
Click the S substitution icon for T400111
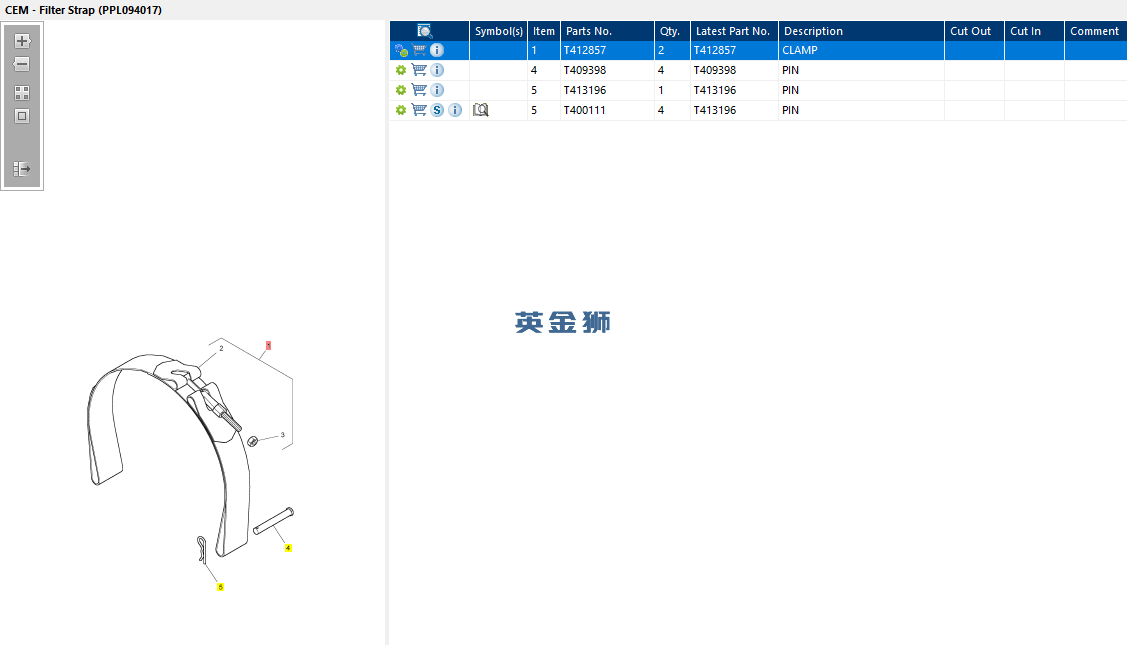pyautogui.click(x=437, y=111)
